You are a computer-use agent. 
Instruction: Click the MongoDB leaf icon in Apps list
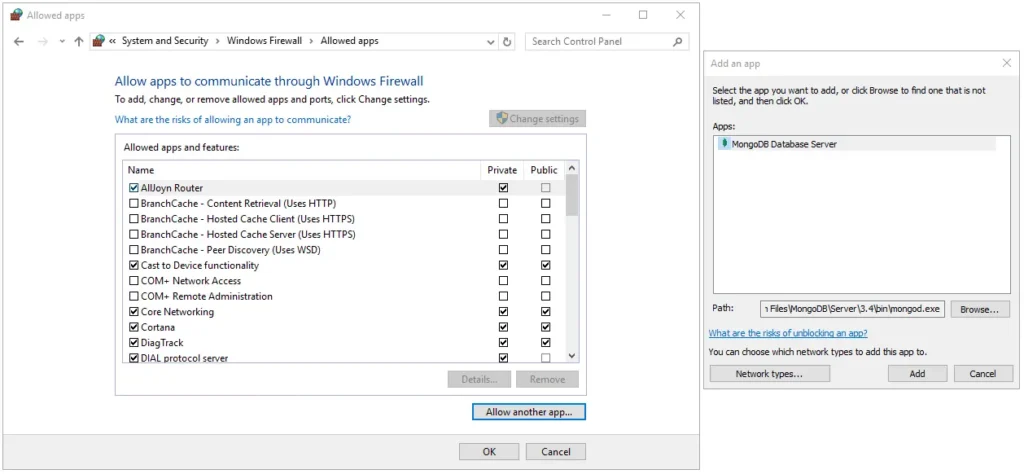[x=724, y=144]
